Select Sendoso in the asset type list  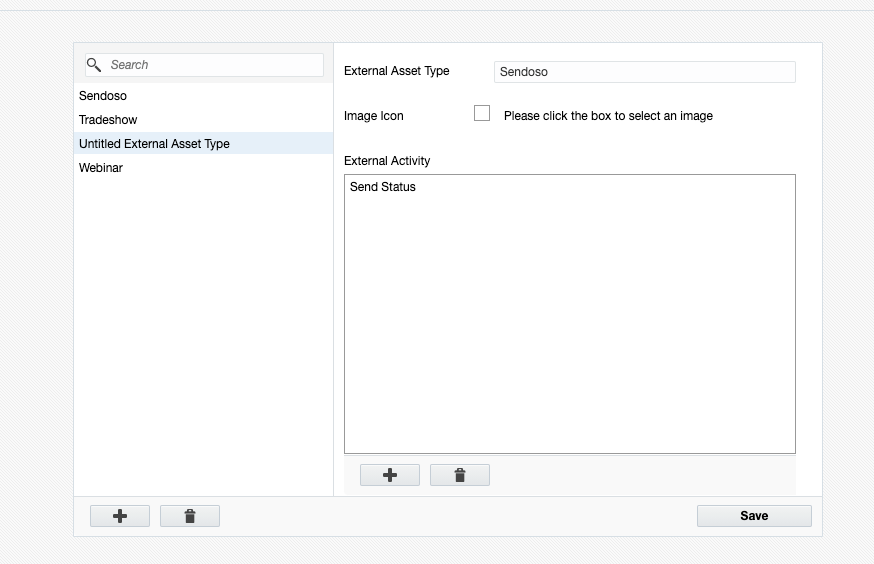(x=103, y=96)
